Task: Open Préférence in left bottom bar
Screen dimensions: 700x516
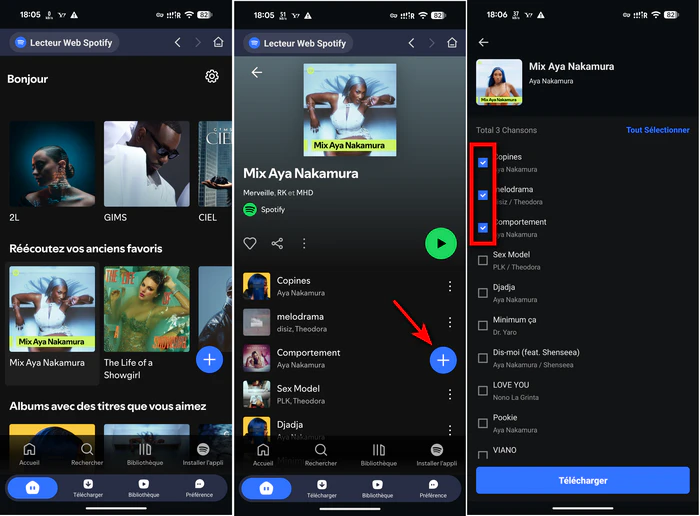Action: pos(199,488)
